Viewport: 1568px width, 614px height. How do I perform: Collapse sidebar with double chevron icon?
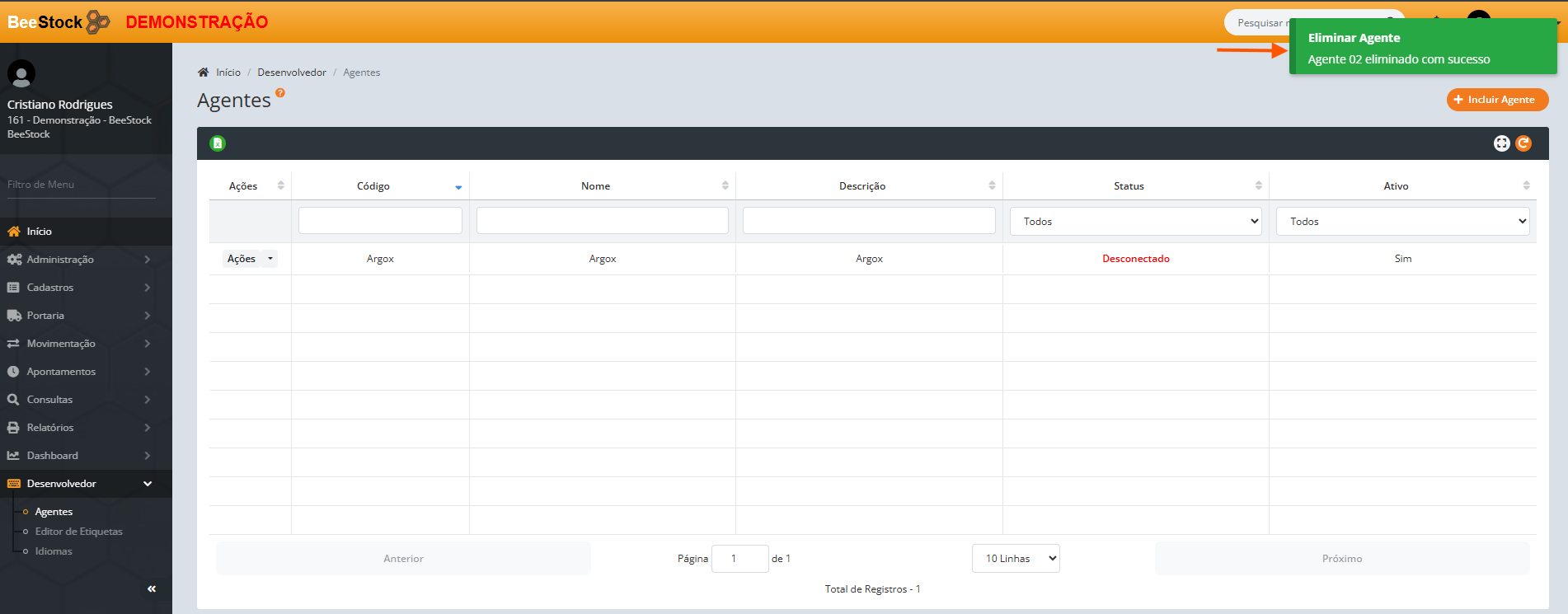151,588
